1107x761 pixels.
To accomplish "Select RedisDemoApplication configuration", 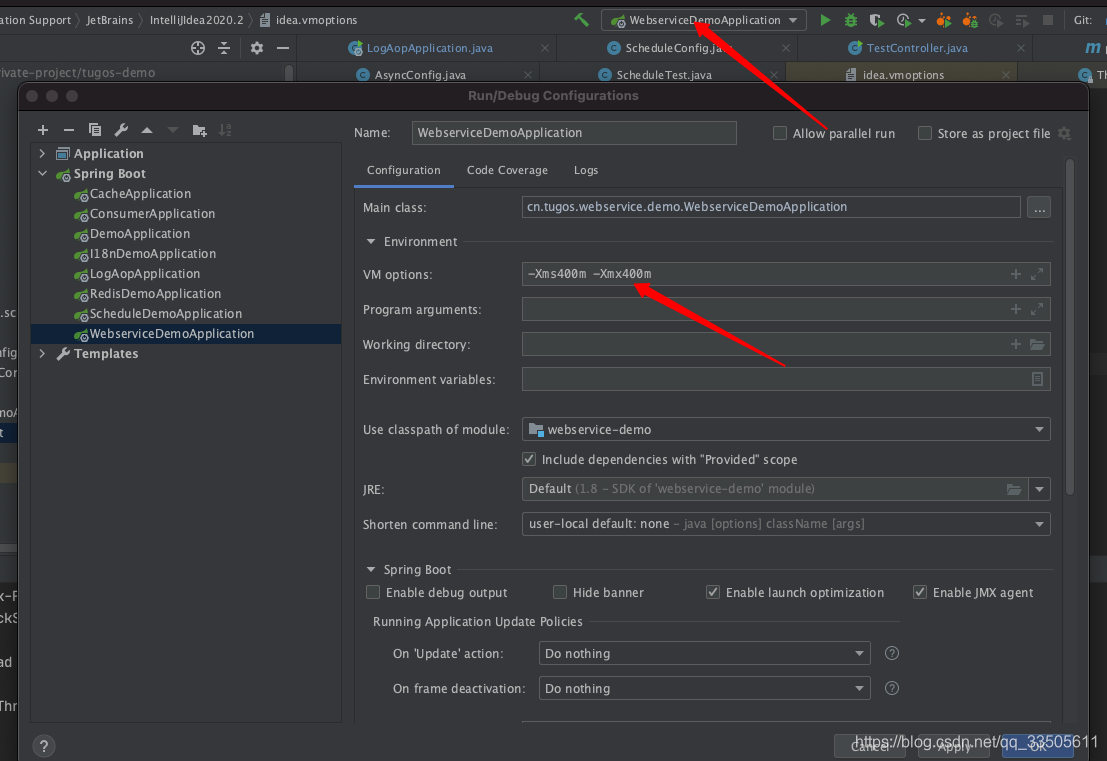I will 155,293.
